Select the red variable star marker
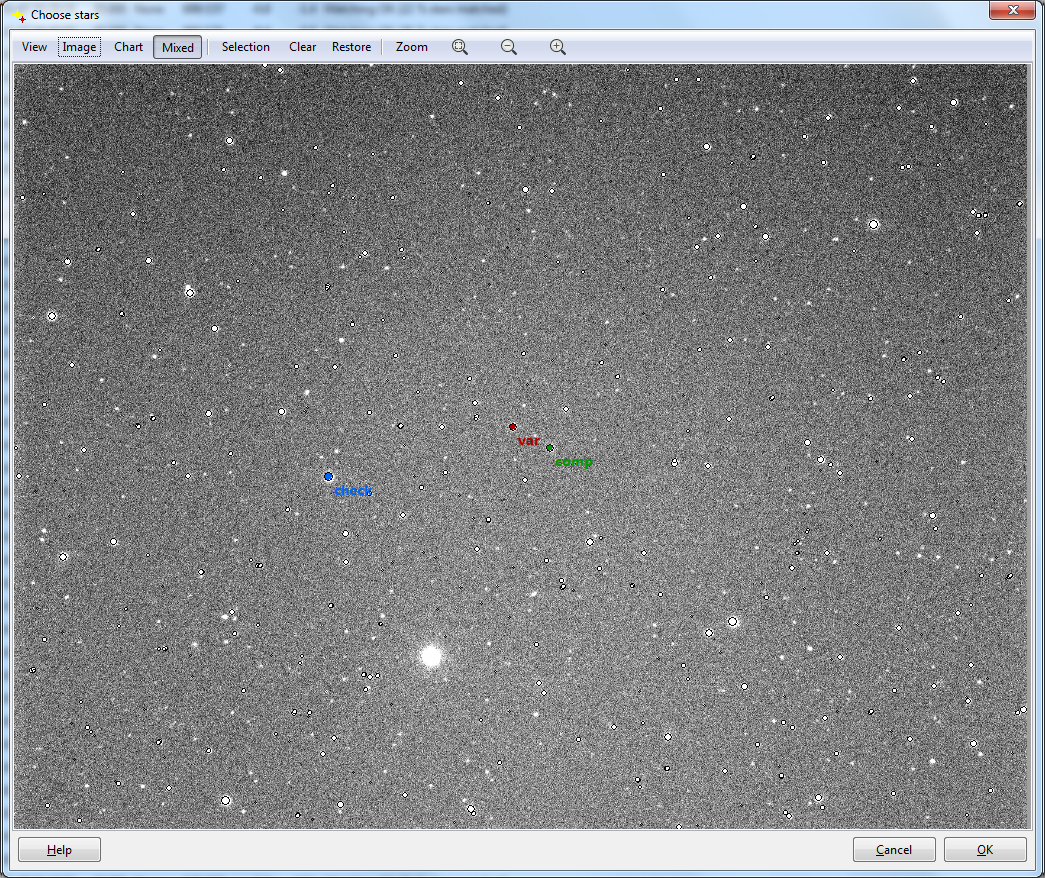Screen dimensions: 1045x878 tap(513, 427)
